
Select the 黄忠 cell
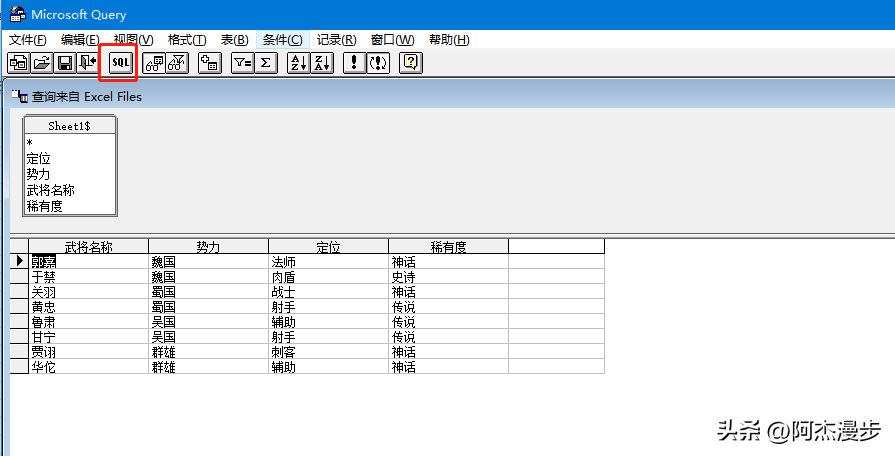[x=88, y=306]
